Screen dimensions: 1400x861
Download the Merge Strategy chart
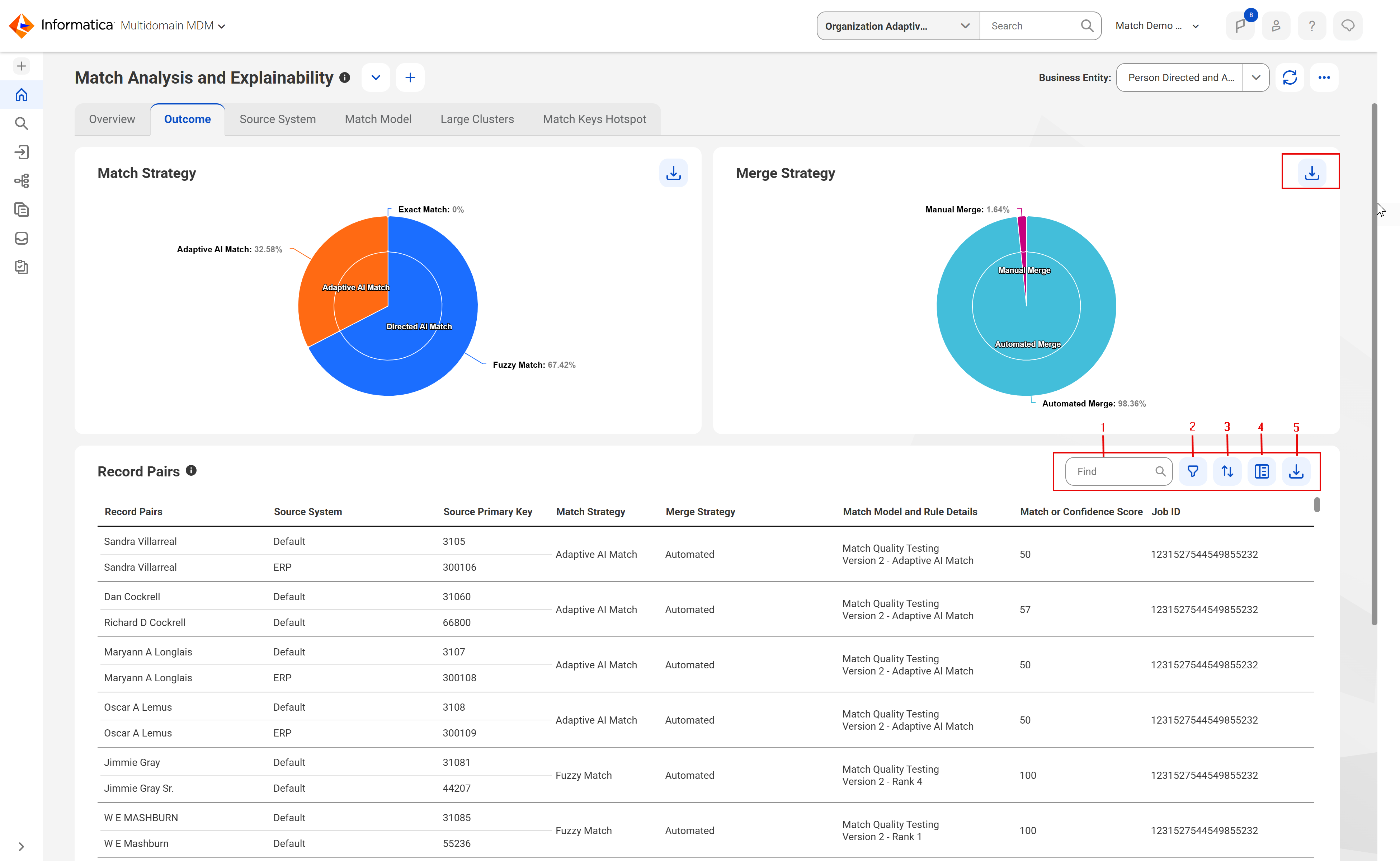[x=1312, y=173]
